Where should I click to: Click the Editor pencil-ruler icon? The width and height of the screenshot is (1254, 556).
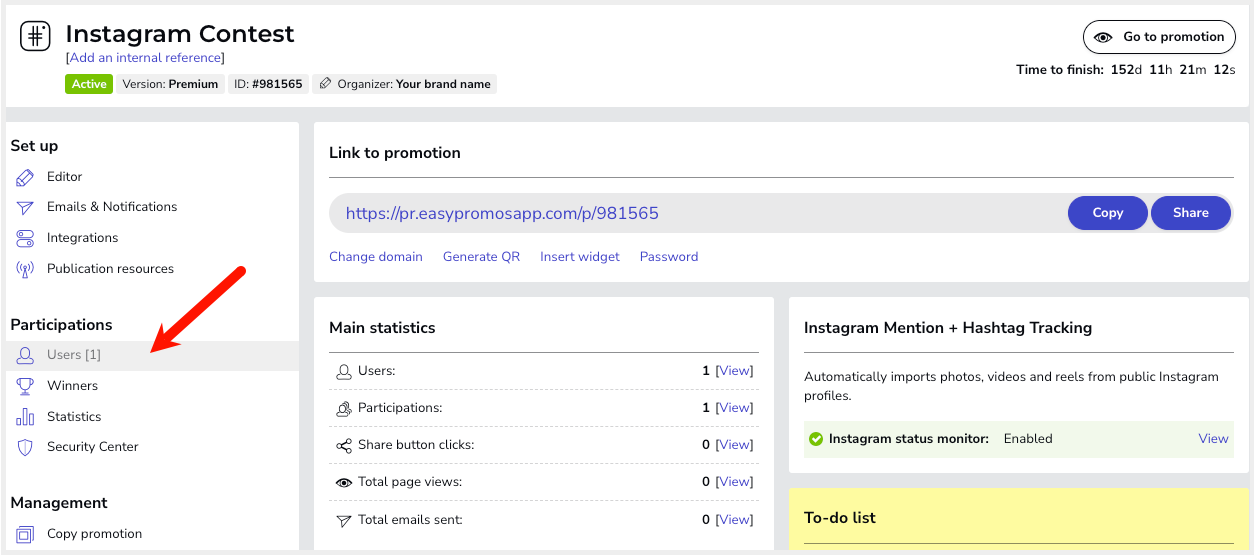(x=25, y=177)
